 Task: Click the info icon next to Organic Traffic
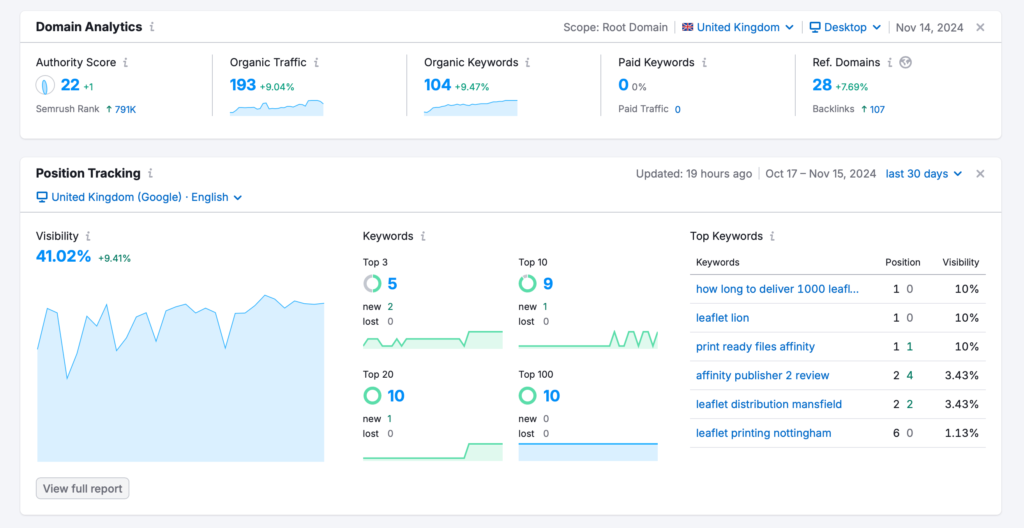[316, 63]
